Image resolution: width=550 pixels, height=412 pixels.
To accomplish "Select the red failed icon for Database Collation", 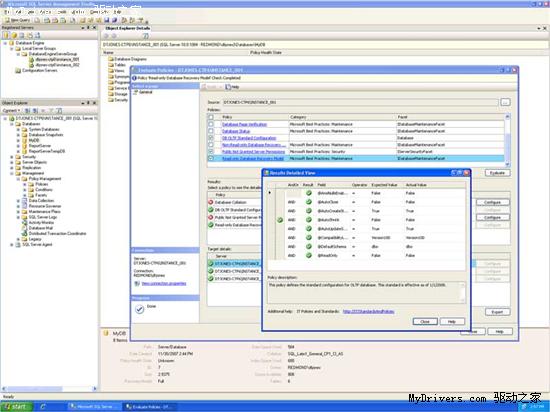I will tap(210, 202).
